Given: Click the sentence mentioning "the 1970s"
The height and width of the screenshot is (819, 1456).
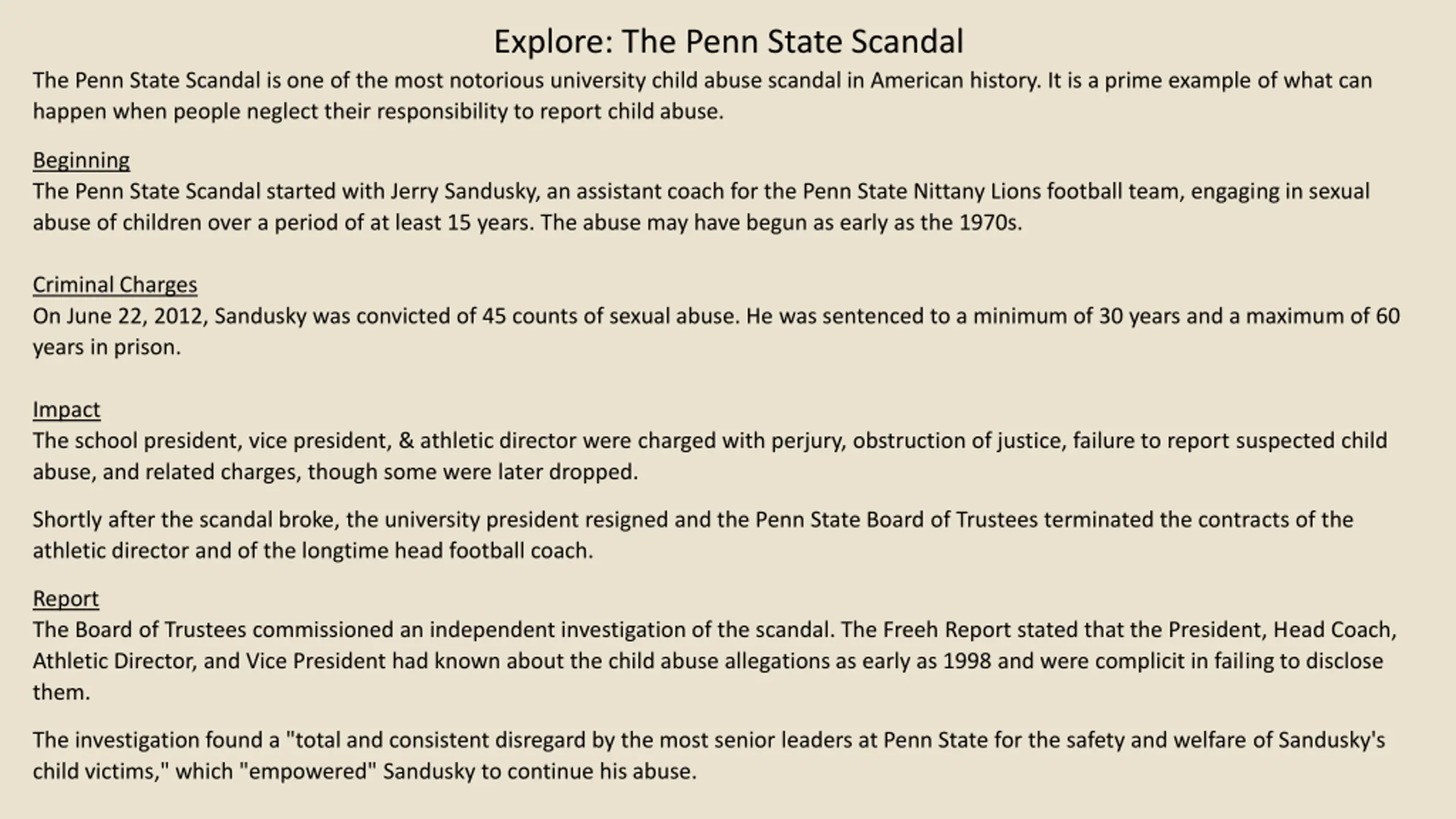Looking at the screenshot, I should (780, 223).
